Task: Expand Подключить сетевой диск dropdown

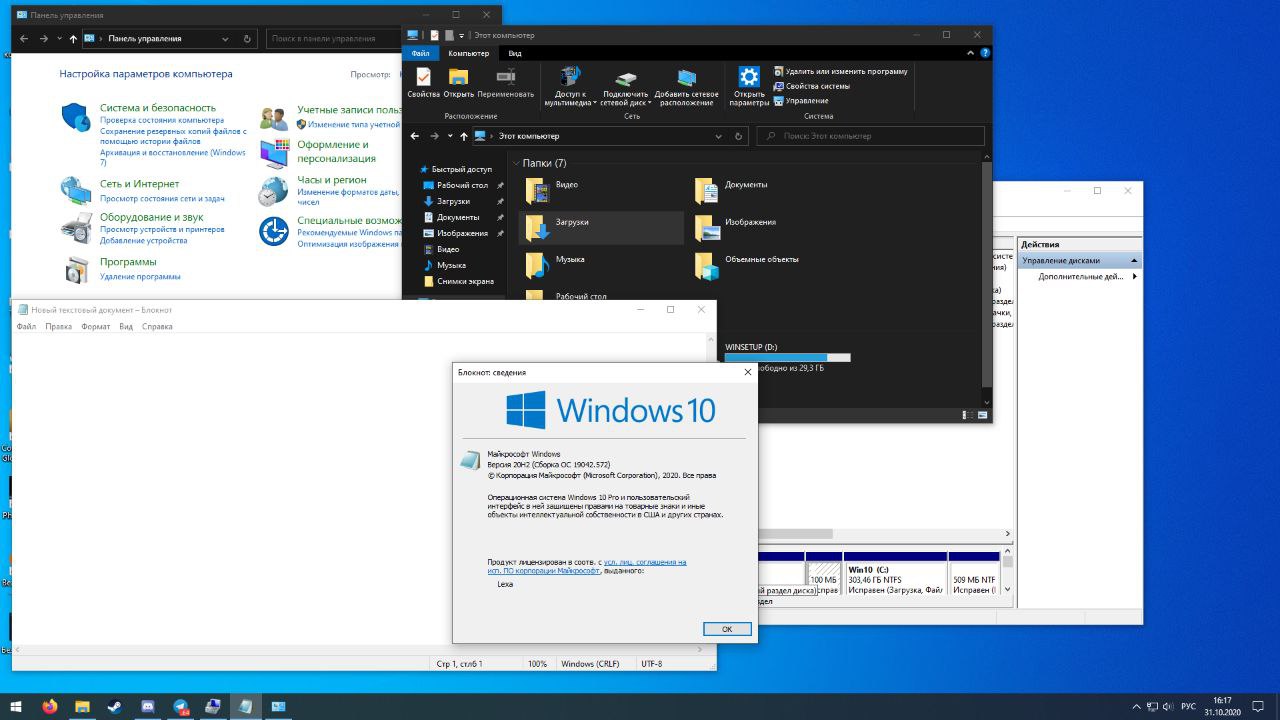Action: click(x=649, y=102)
